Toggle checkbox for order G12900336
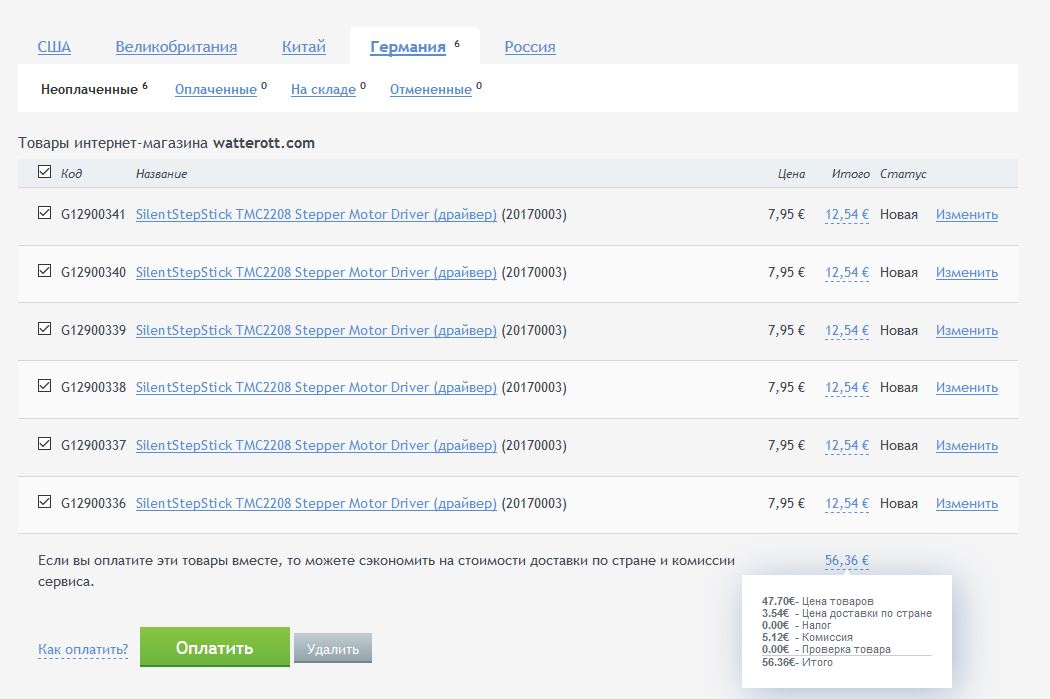The height and width of the screenshot is (699, 1050). pos(44,502)
